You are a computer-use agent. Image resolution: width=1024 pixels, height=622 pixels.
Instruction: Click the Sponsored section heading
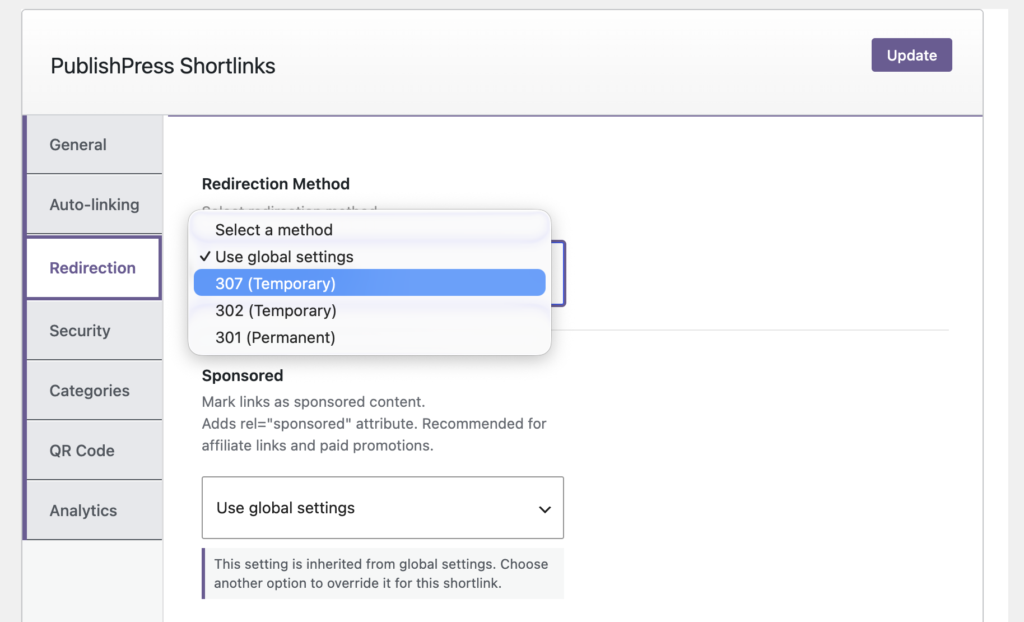(x=242, y=376)
